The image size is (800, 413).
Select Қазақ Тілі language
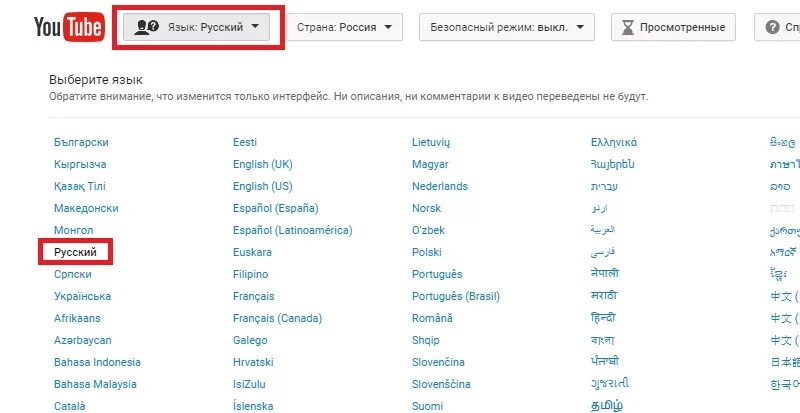(80, 186)
